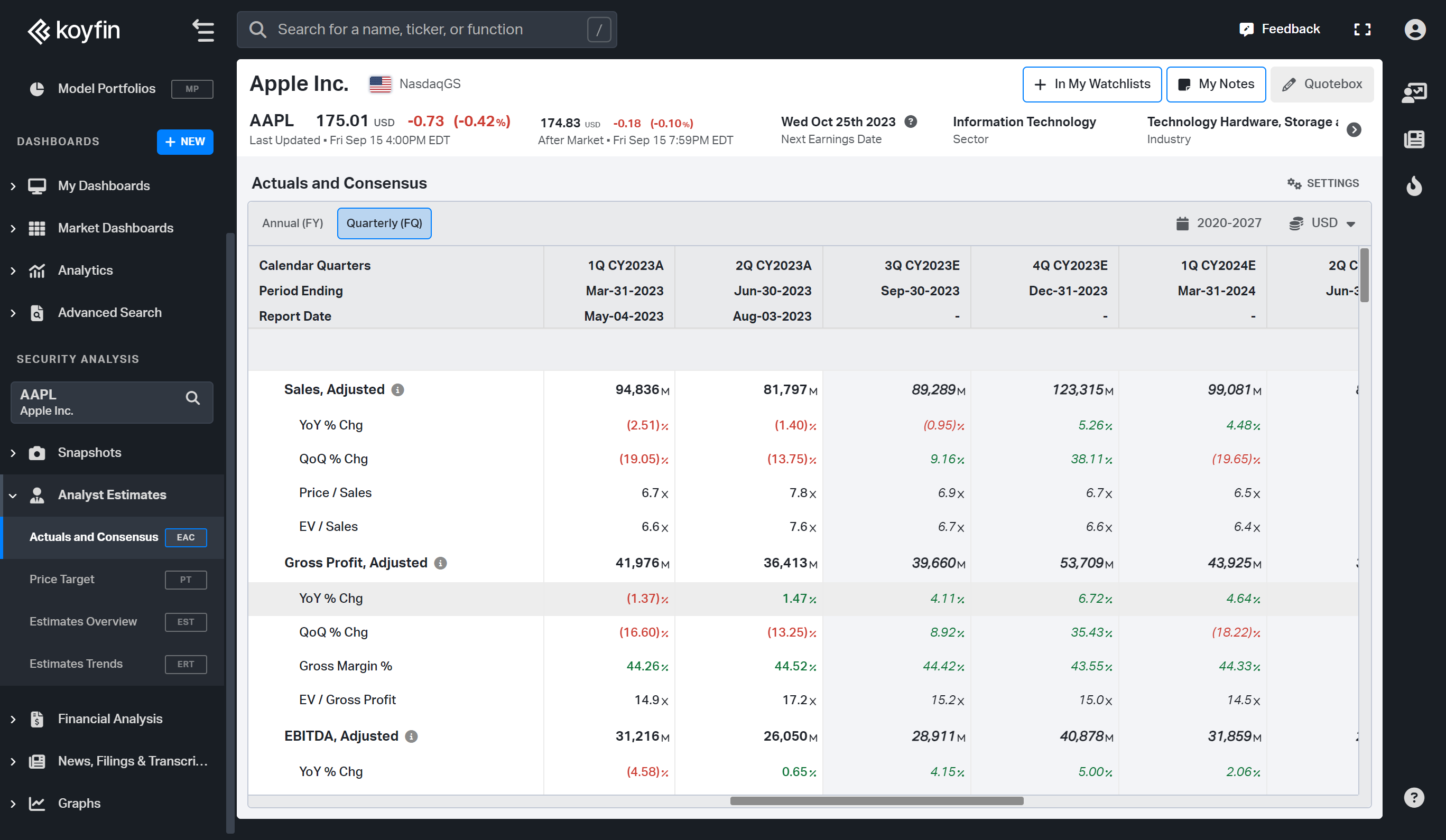1446x840 pixels.
Task: Click the fullscreen expand icon
Action: click(x=1362, y=28)
